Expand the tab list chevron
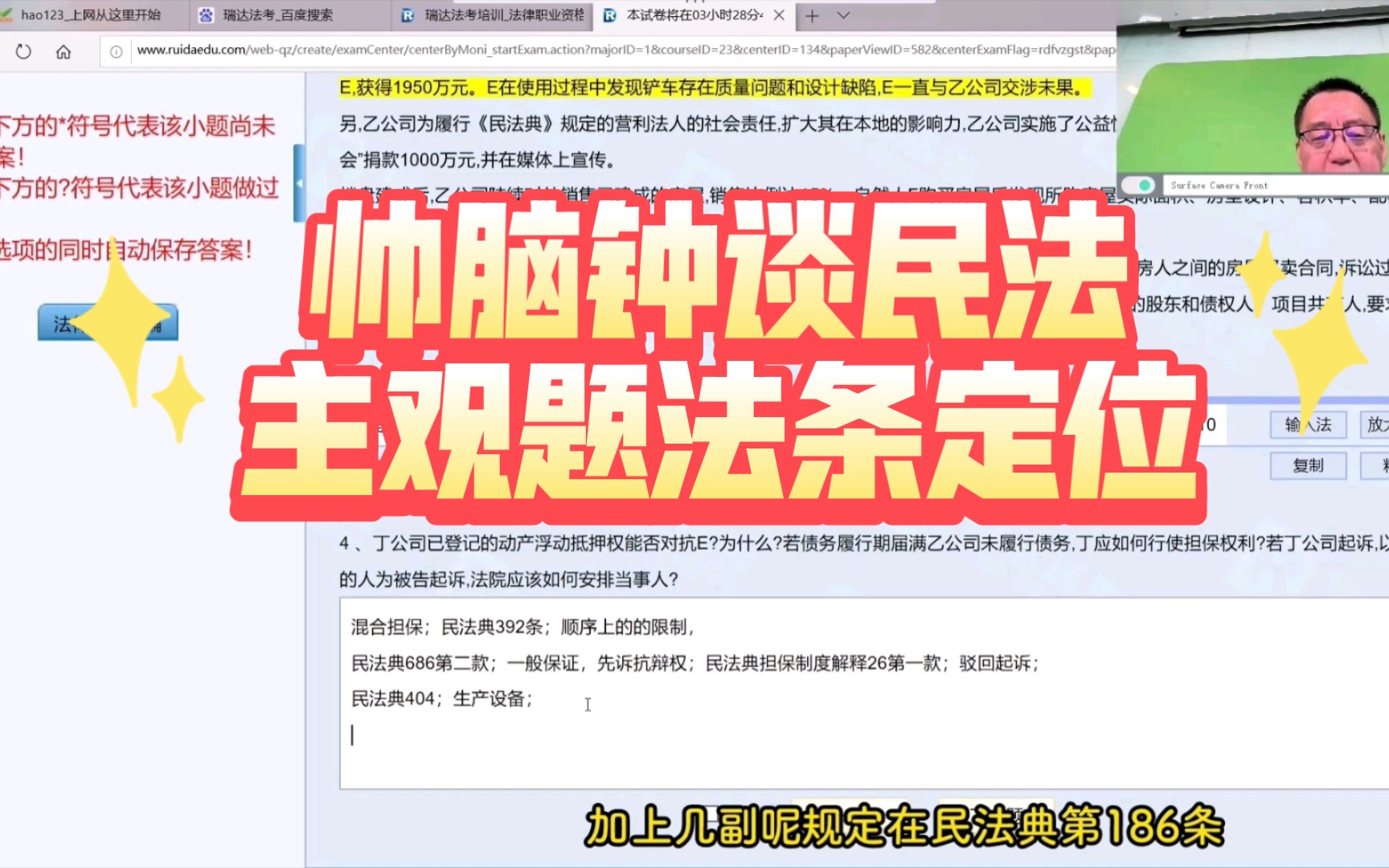This screenshot has height=868, width=1389. 843,15
